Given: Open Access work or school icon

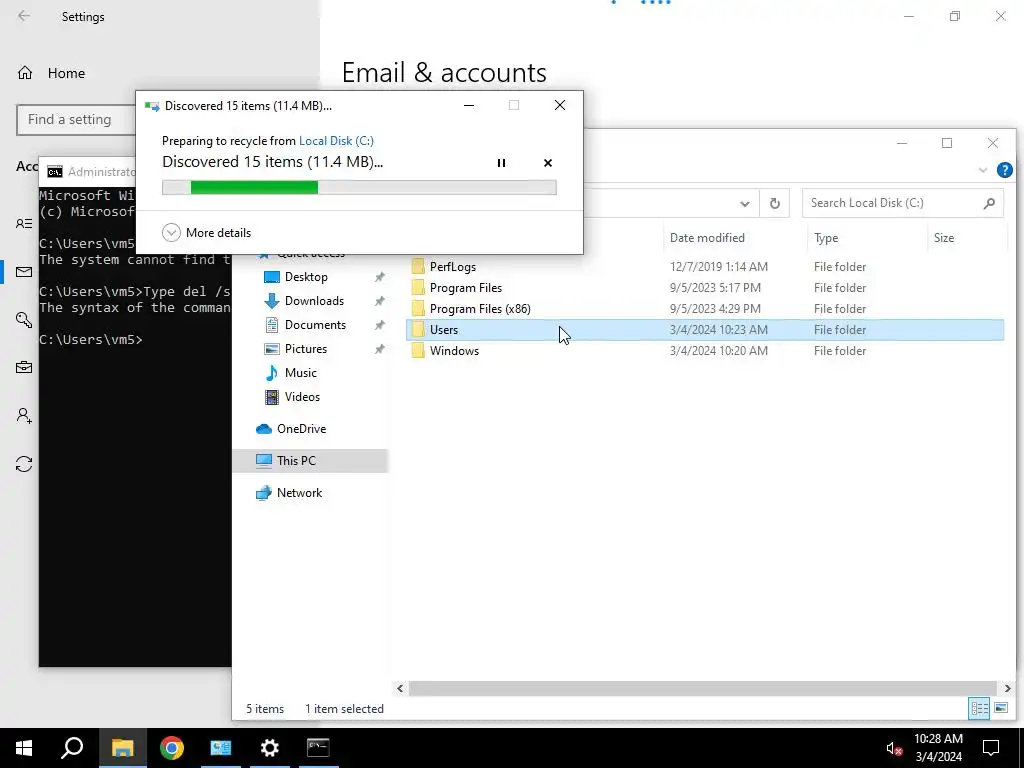Looking at the screenshot, I should coord(24,368).
